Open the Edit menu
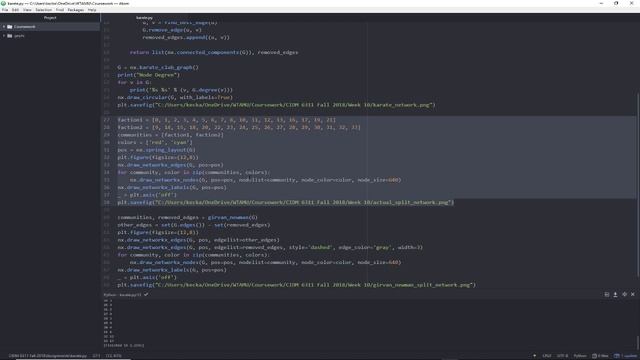The image size is (640, 360). pos(16,10)
